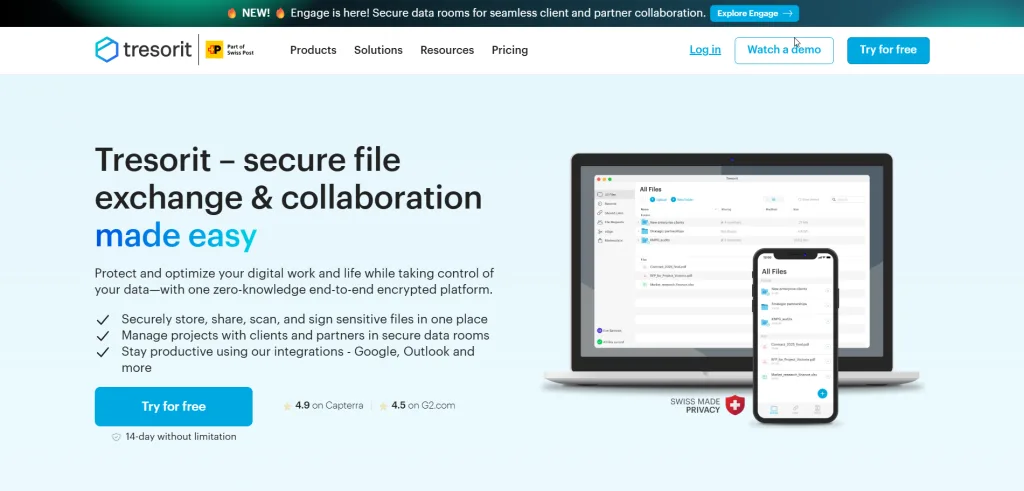Click the 'Securely store, share, scan, and sign' line

coord(304,319)
